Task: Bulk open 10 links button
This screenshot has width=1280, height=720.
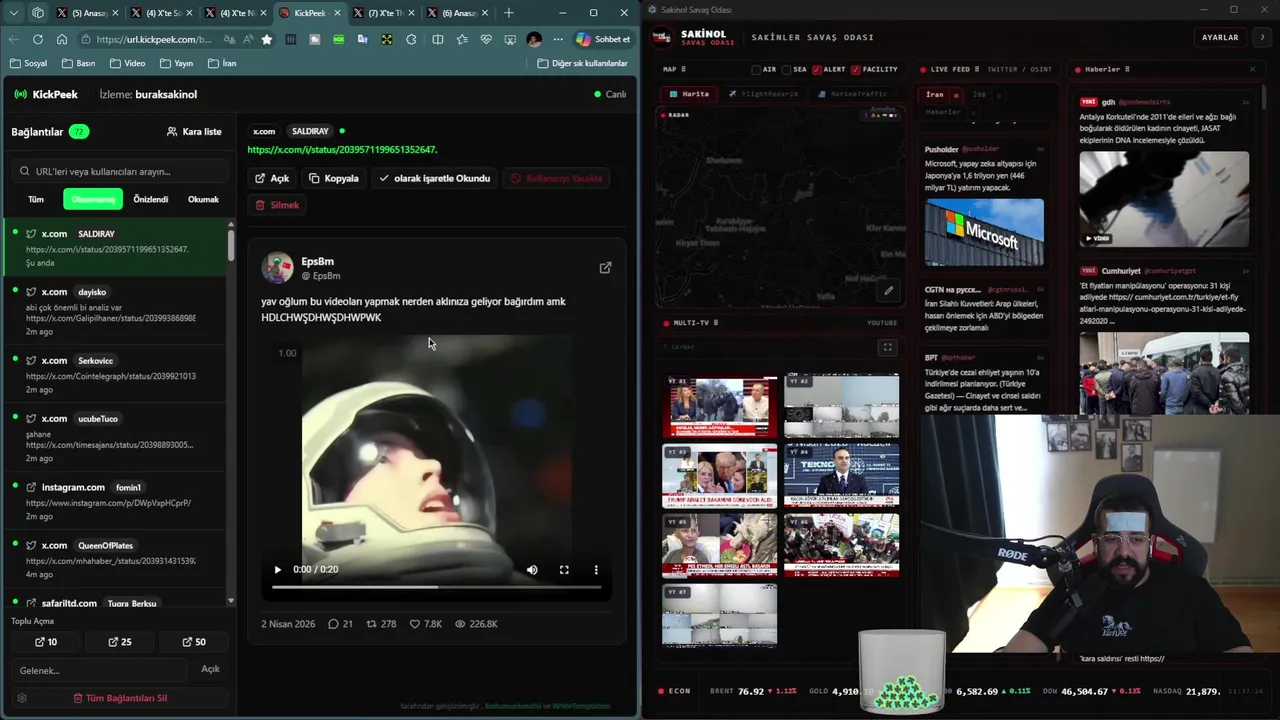Action: coord(46,642)
